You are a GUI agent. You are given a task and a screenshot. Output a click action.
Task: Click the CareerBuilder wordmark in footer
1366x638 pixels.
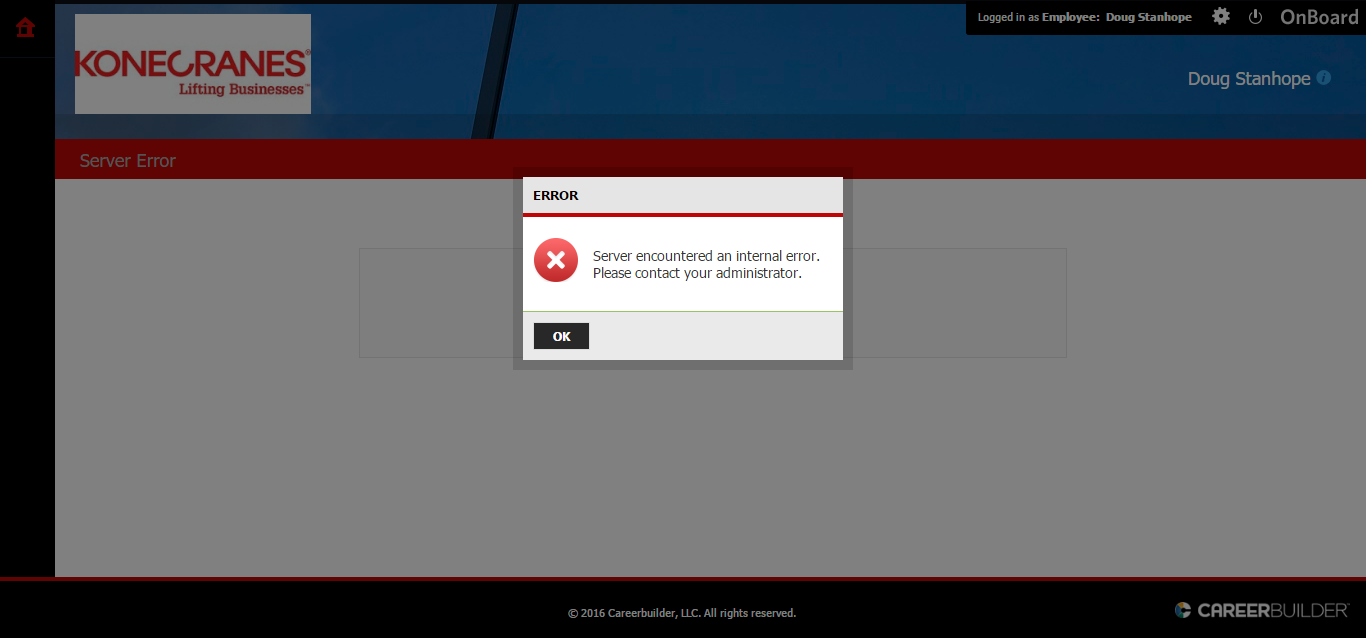click(x=1274, y=610)
